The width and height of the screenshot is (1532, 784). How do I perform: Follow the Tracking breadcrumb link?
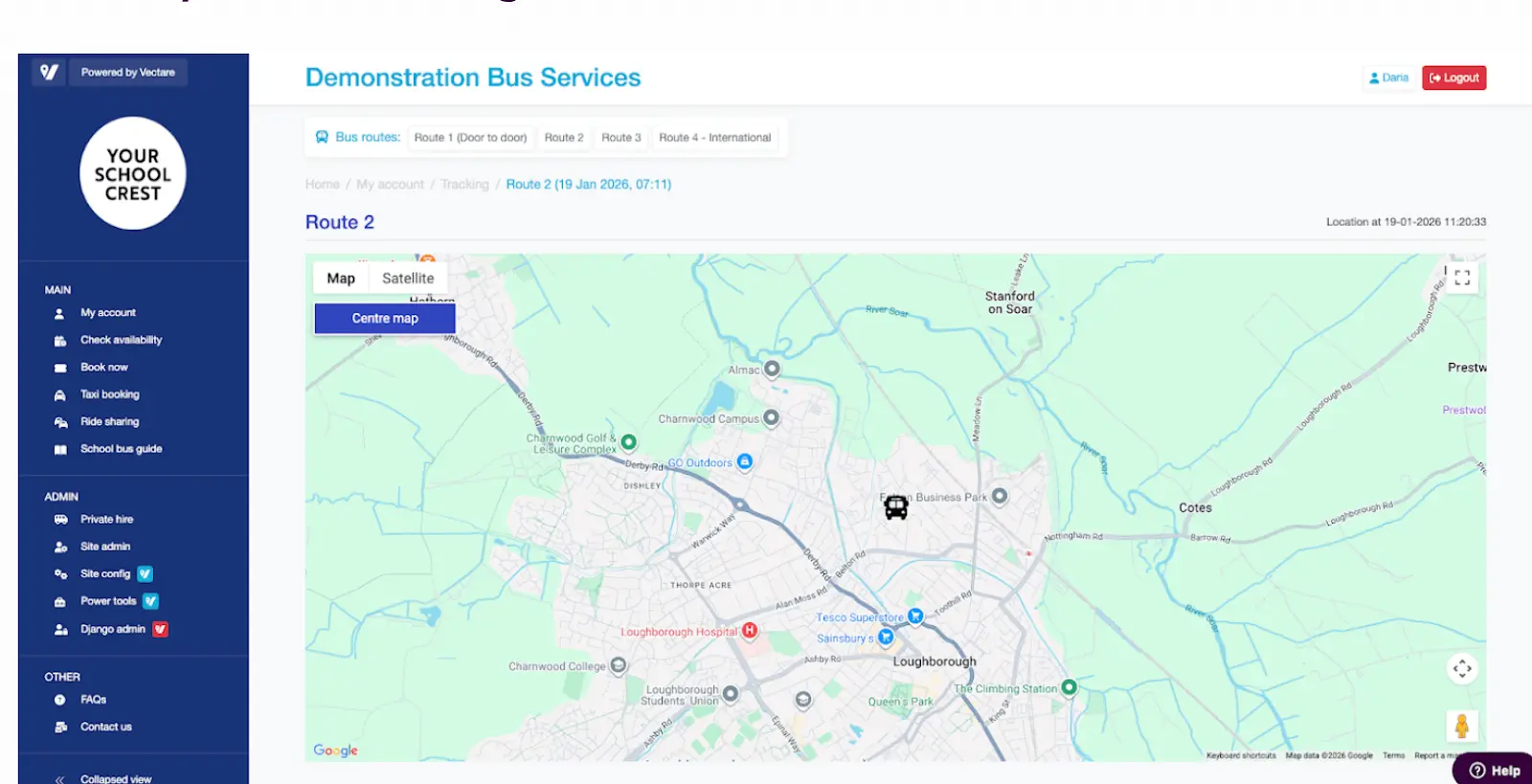click(464, 184)
